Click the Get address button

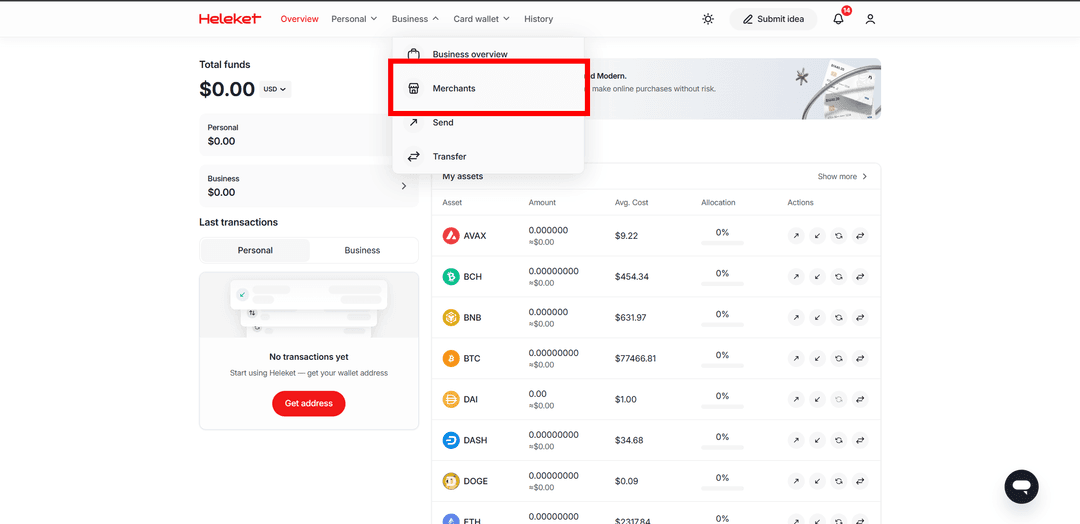tap(309, 404)
